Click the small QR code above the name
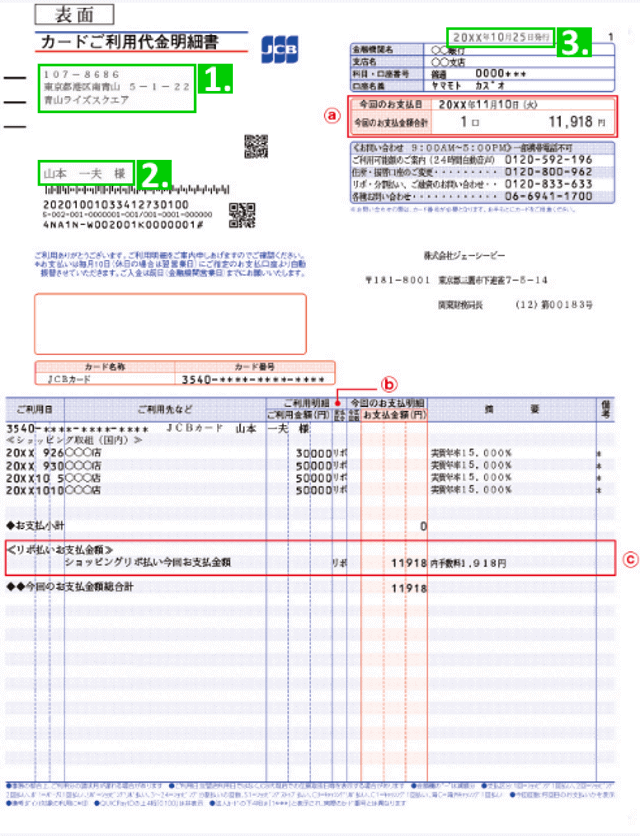Screen dimensions: 640x836 pos(256,147)
